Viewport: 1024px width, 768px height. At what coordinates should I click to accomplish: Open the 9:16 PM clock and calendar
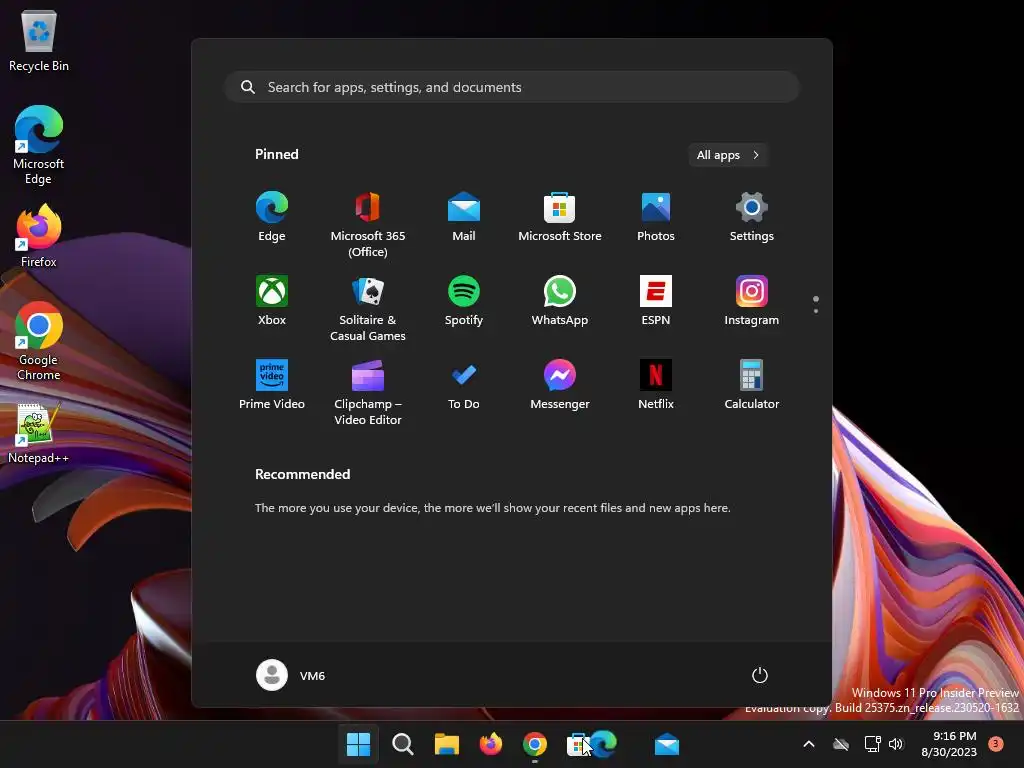(949, 744)
